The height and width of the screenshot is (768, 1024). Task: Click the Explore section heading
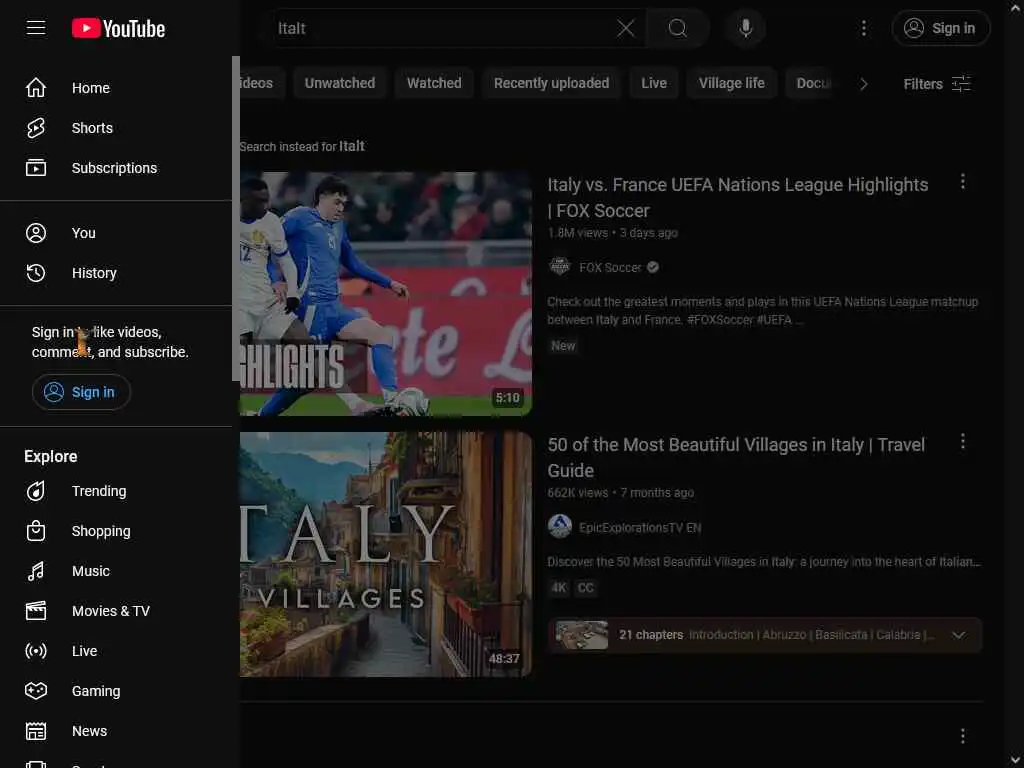[x=51, y=456]
